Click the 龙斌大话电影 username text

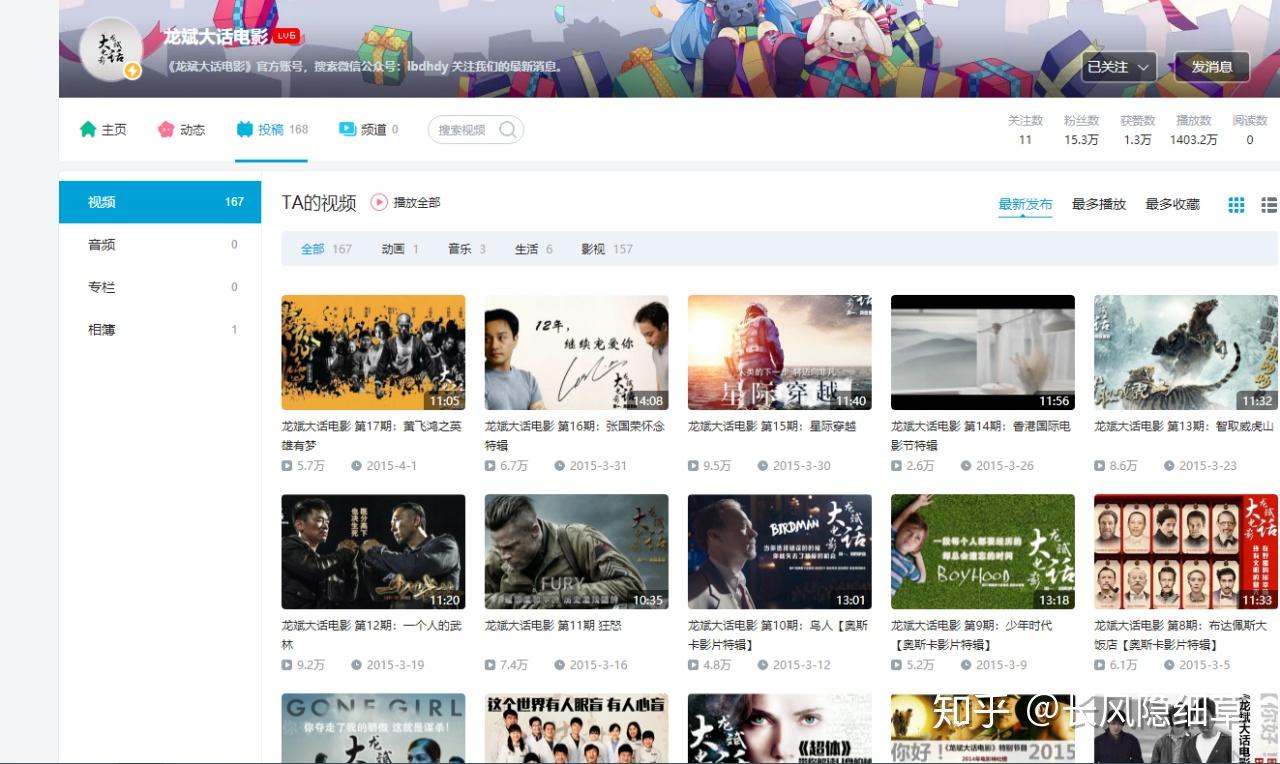[216, 37]
